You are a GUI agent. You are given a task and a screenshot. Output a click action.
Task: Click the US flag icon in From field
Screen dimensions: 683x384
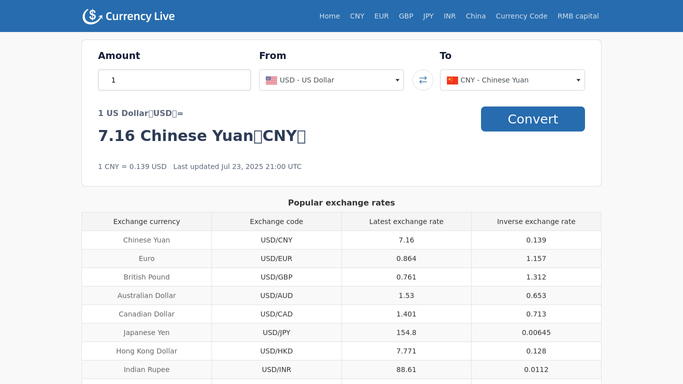[x=271, y=81]
